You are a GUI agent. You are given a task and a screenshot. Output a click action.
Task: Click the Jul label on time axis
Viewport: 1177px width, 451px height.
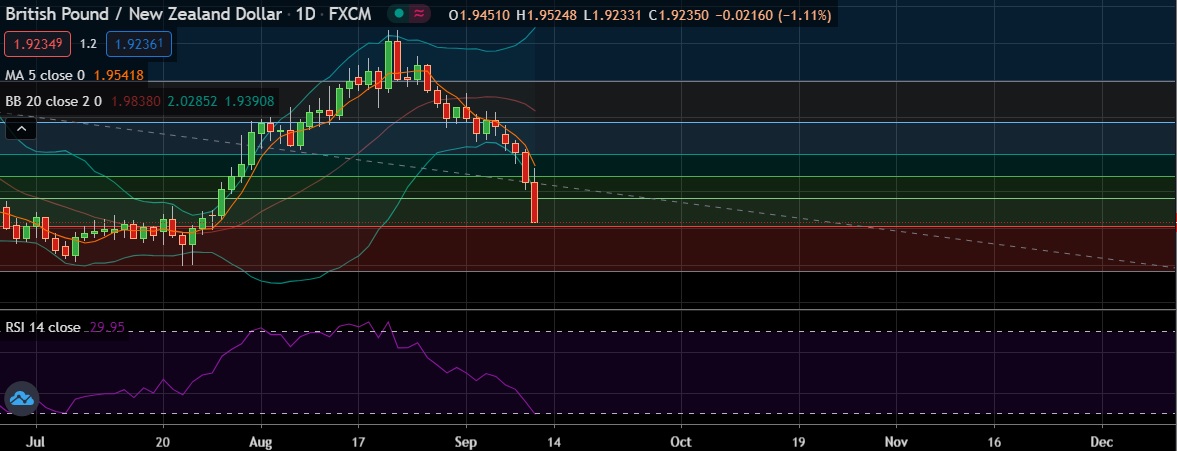[x=37, y=441]
